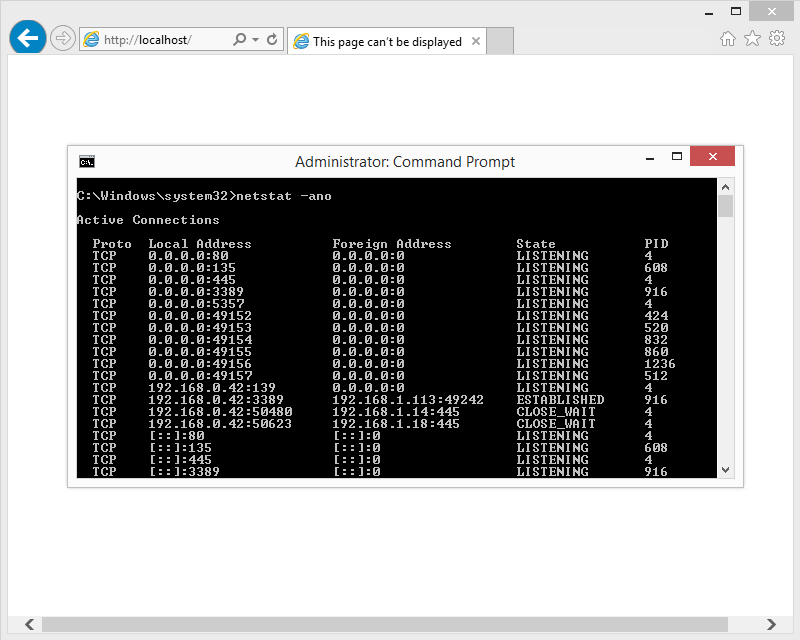This screenshot has height=640, width=800.
Task: Click the Command Prompt scroll up arrow
Action: [726, 187]
